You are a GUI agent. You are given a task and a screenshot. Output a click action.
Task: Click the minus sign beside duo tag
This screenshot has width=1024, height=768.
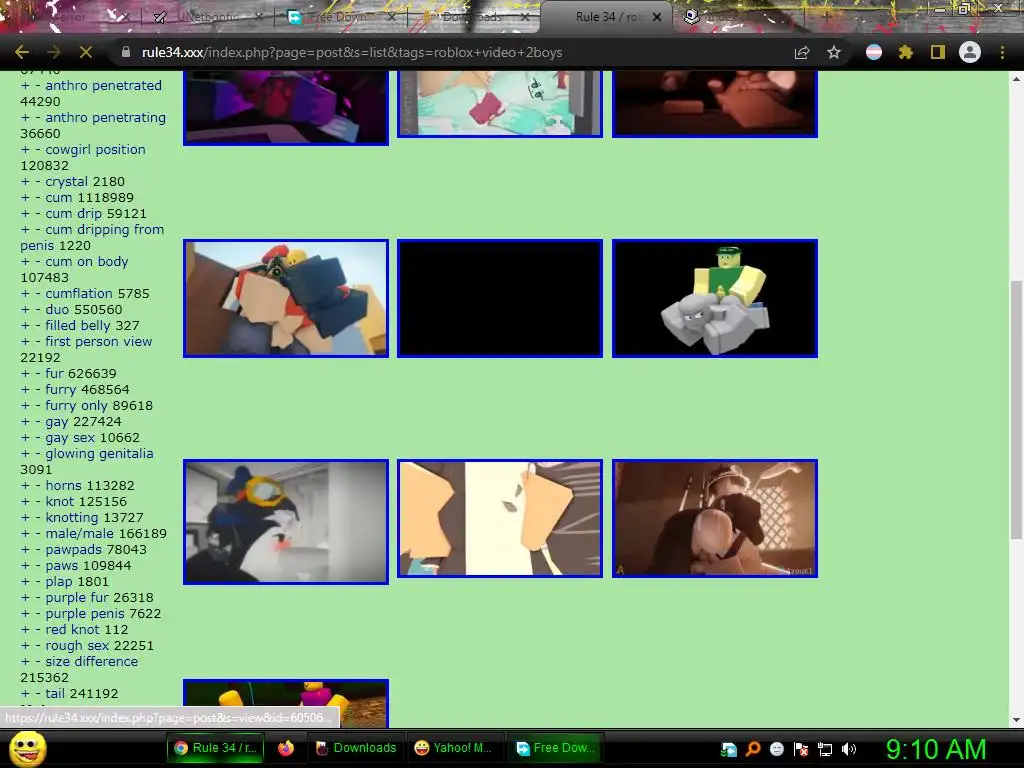pyautogui.click(x=38, y=310)
